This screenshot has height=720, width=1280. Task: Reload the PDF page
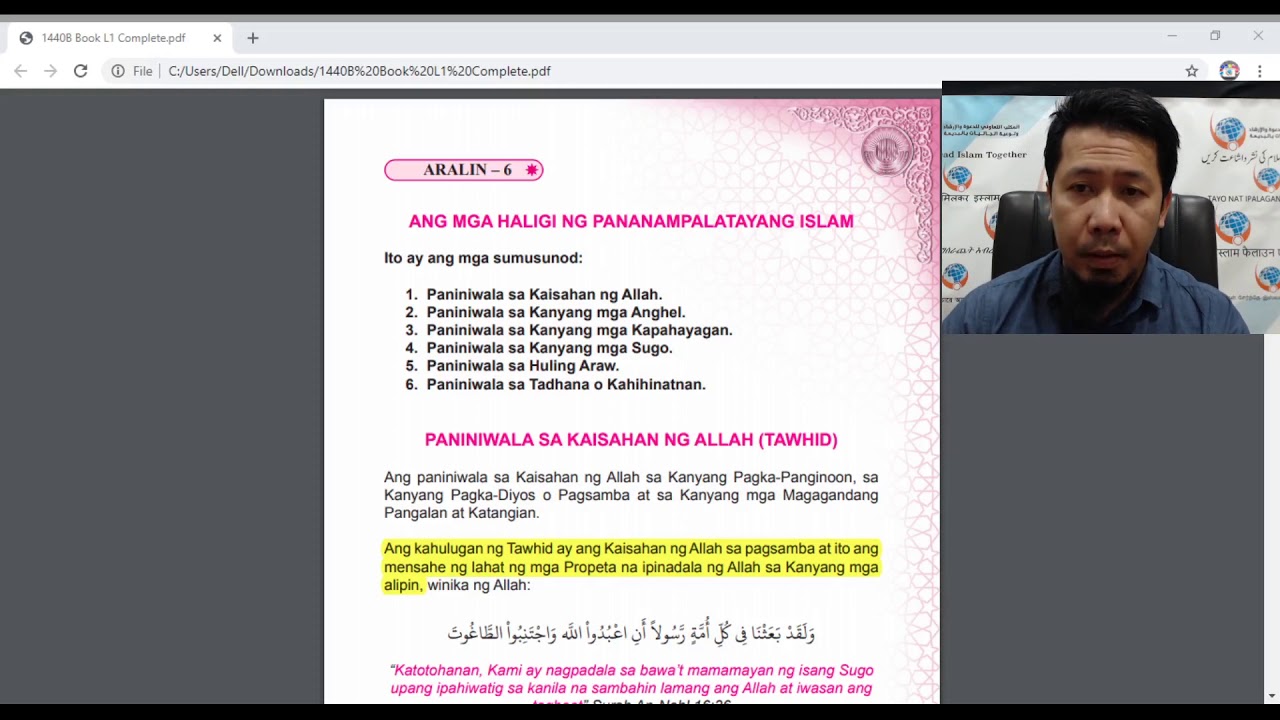(x=81, y=71)
